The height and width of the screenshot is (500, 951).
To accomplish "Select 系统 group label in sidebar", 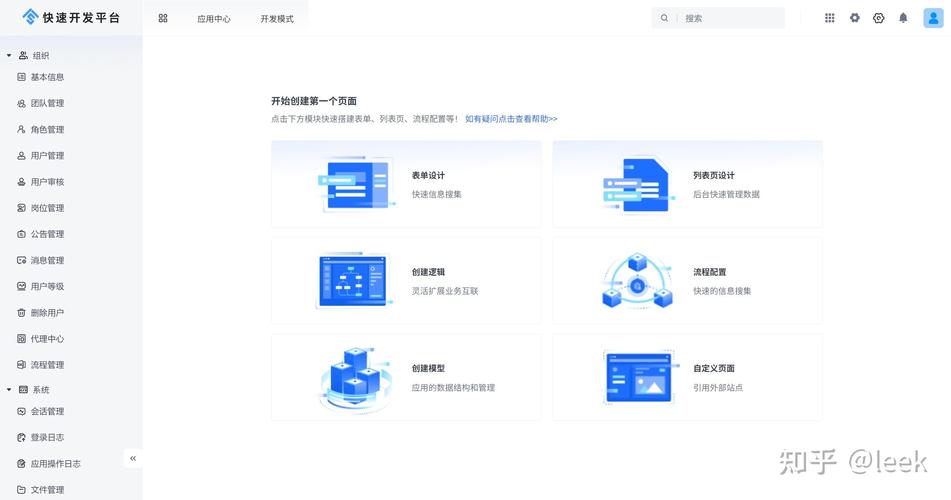I will 41,390.
